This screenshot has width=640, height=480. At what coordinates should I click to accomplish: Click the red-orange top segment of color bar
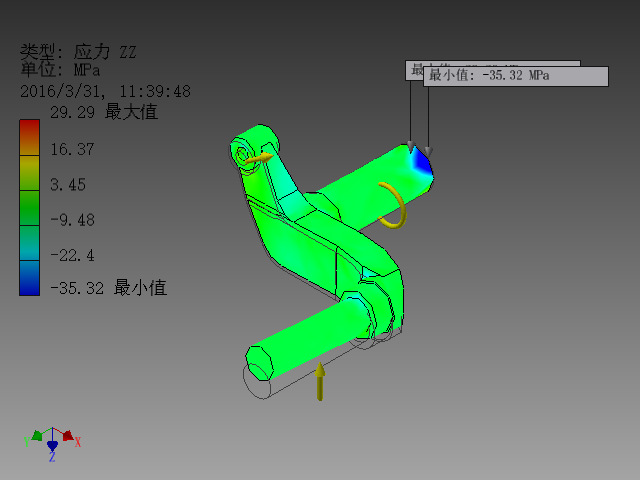[x=29, y=138]
